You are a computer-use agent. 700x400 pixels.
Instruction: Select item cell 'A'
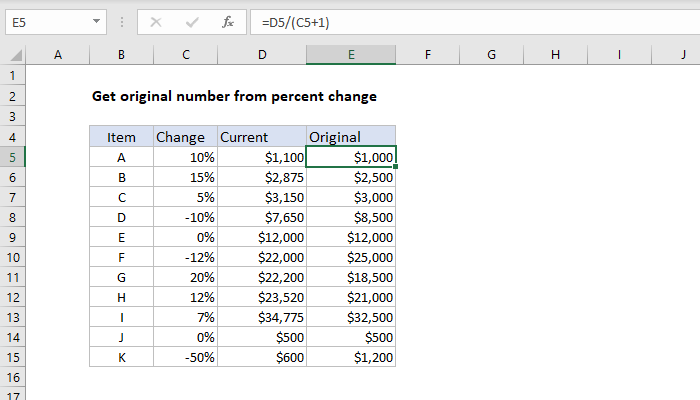(121, 157)
